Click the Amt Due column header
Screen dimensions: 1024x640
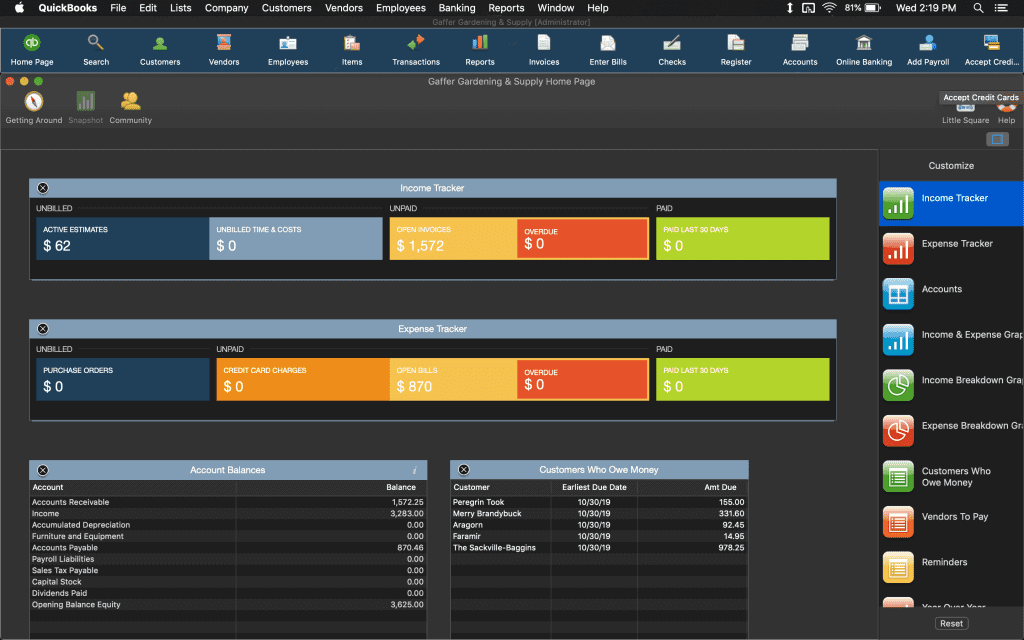pos(720,487)
